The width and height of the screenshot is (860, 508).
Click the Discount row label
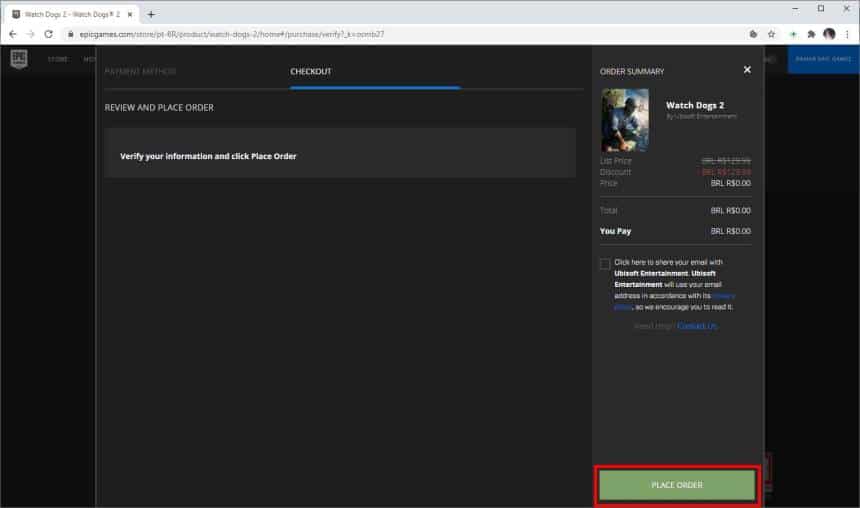click(615, 172)
